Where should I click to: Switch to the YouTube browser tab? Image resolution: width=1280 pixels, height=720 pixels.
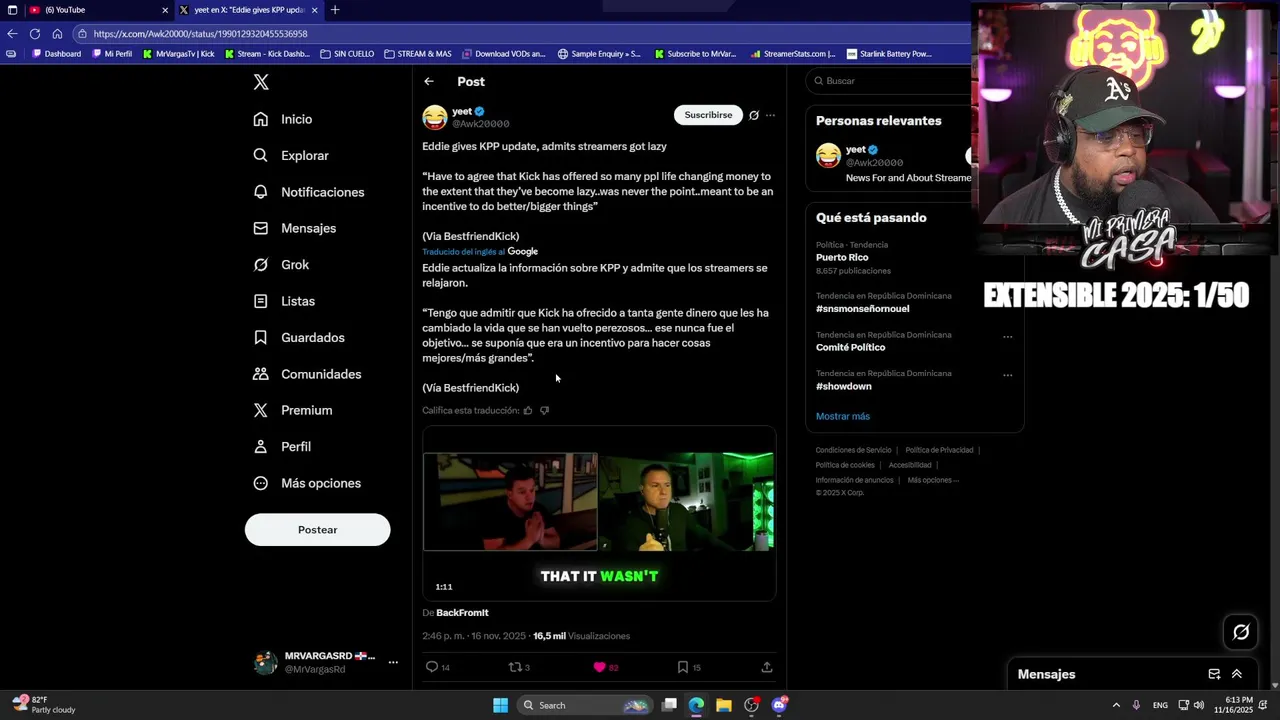[x=95, y=10]
